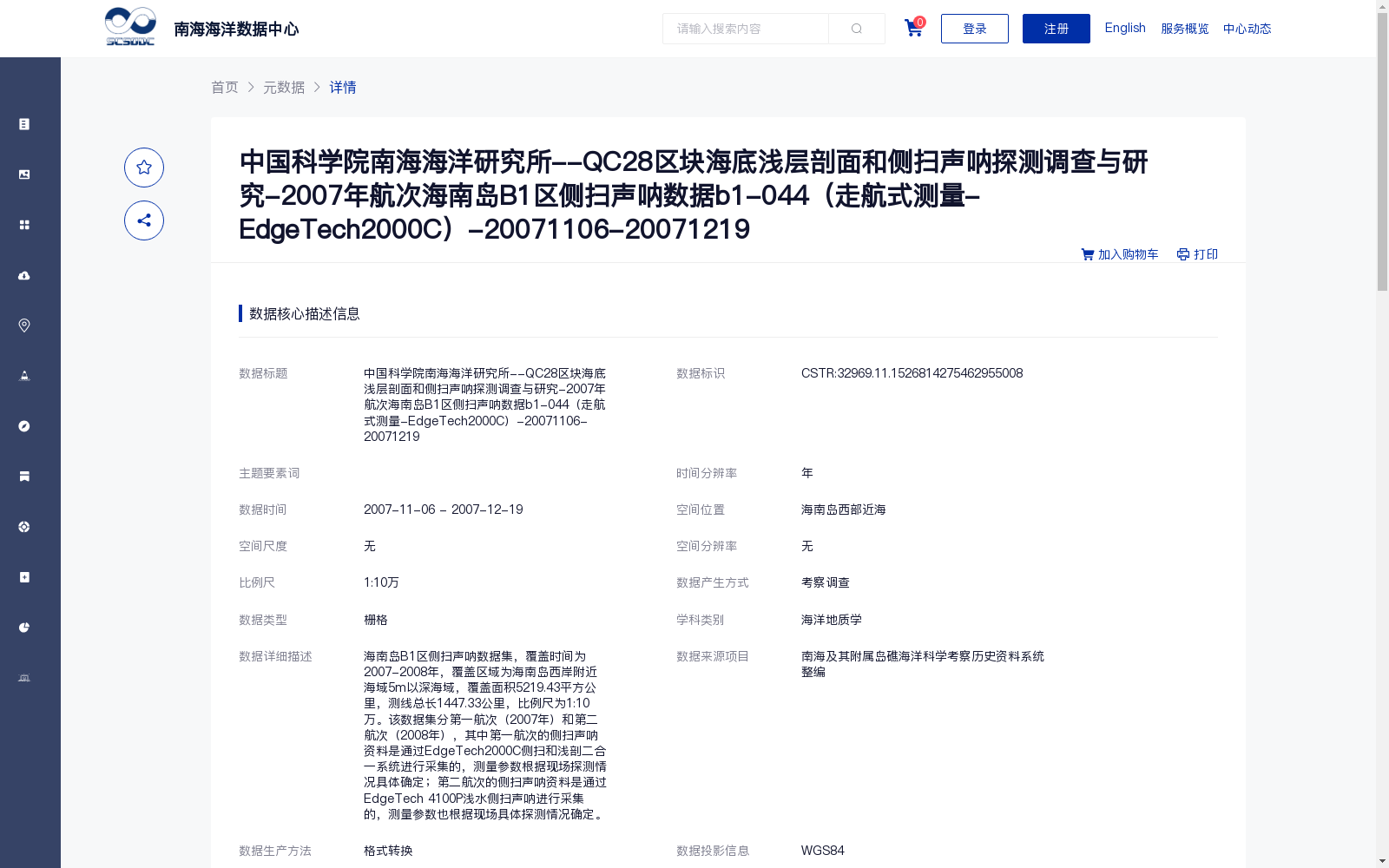Focus the search field 请输入搜索内容
Image resolution: width=1389 pixels, height=868 pixels.
point(746,29)
